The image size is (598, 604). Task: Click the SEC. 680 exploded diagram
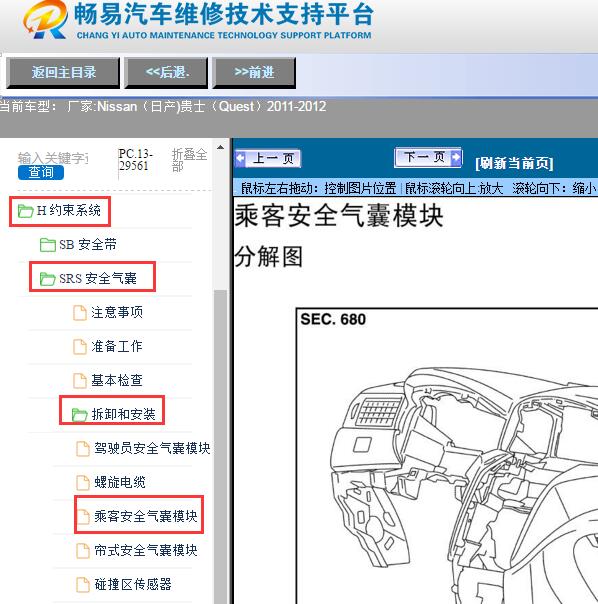pyautogui.click(x=447, y=456)
